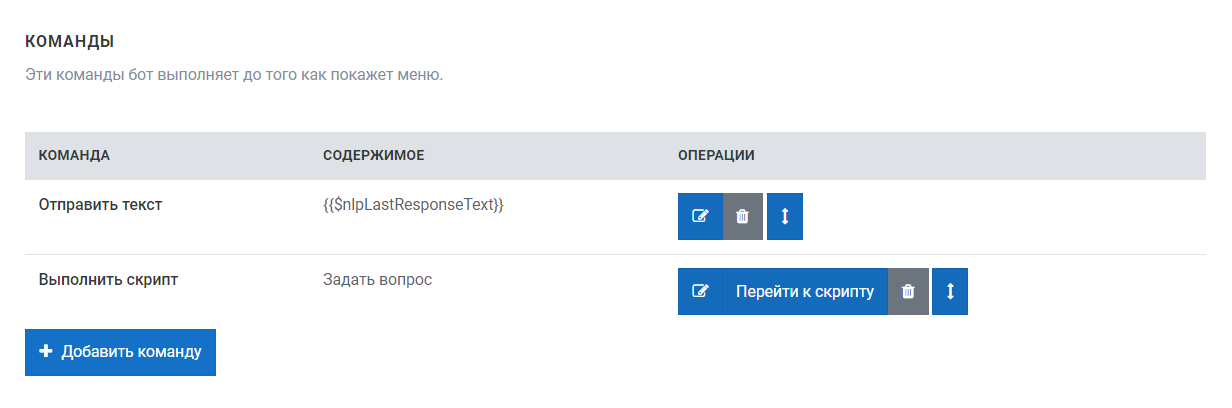Click the 'СОДЕРЖИМОЕ' column header

pyautogui.click(x=374, y=156)
